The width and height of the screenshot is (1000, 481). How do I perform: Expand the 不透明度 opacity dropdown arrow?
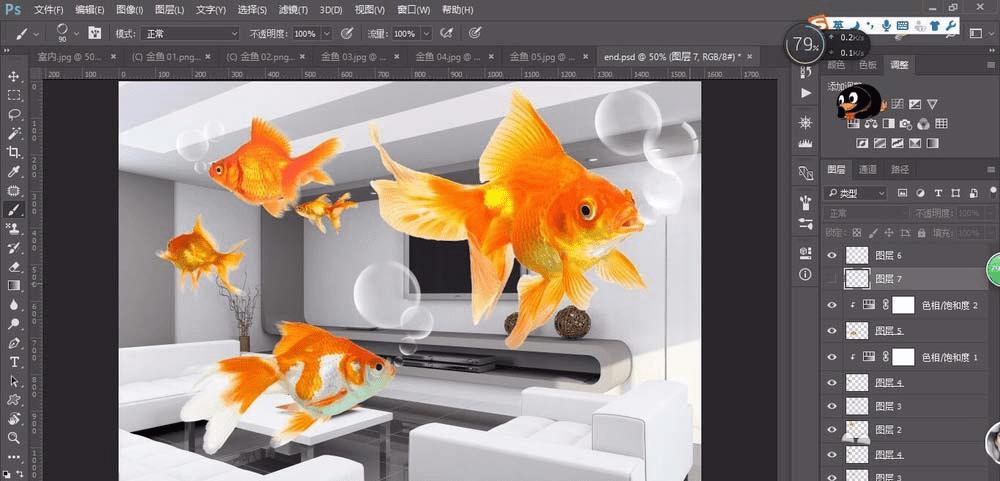click(x=327, y=33)
